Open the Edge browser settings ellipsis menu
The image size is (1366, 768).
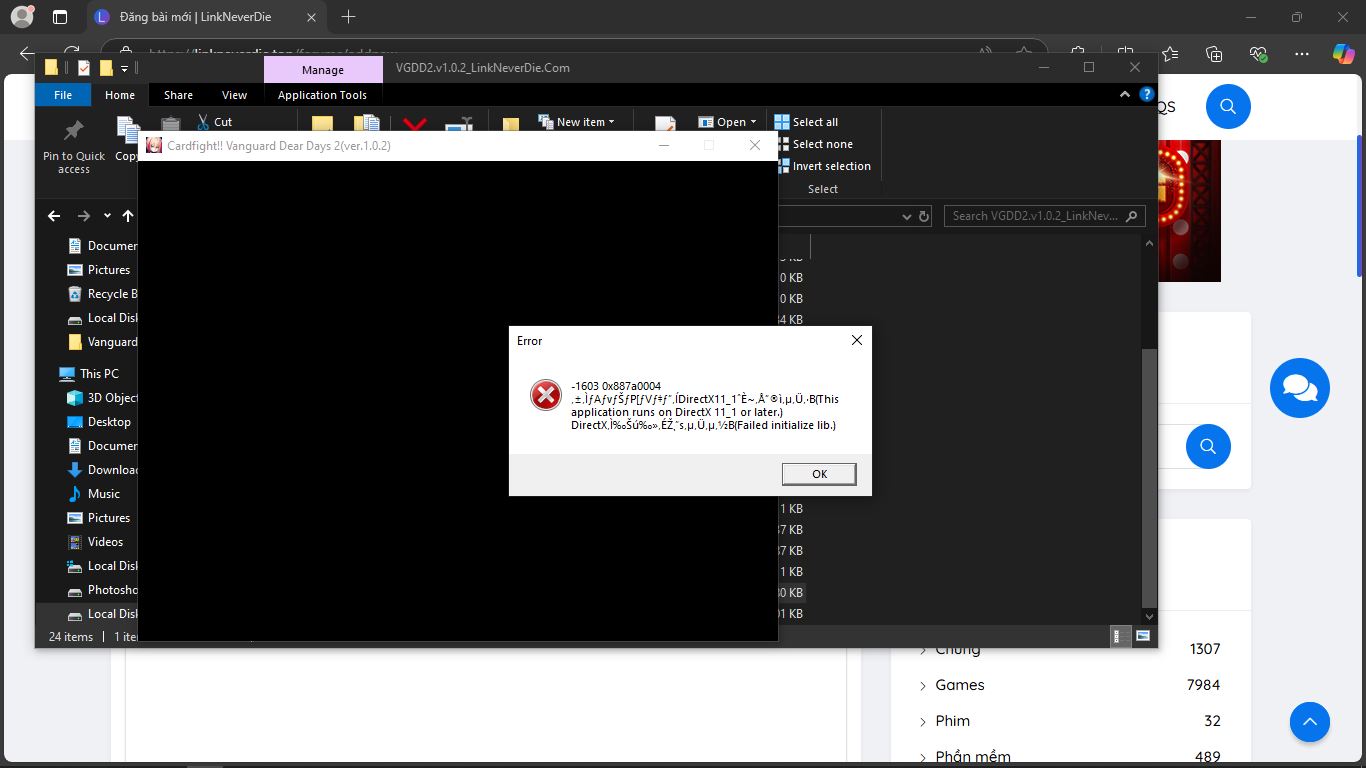(1301, 54)
